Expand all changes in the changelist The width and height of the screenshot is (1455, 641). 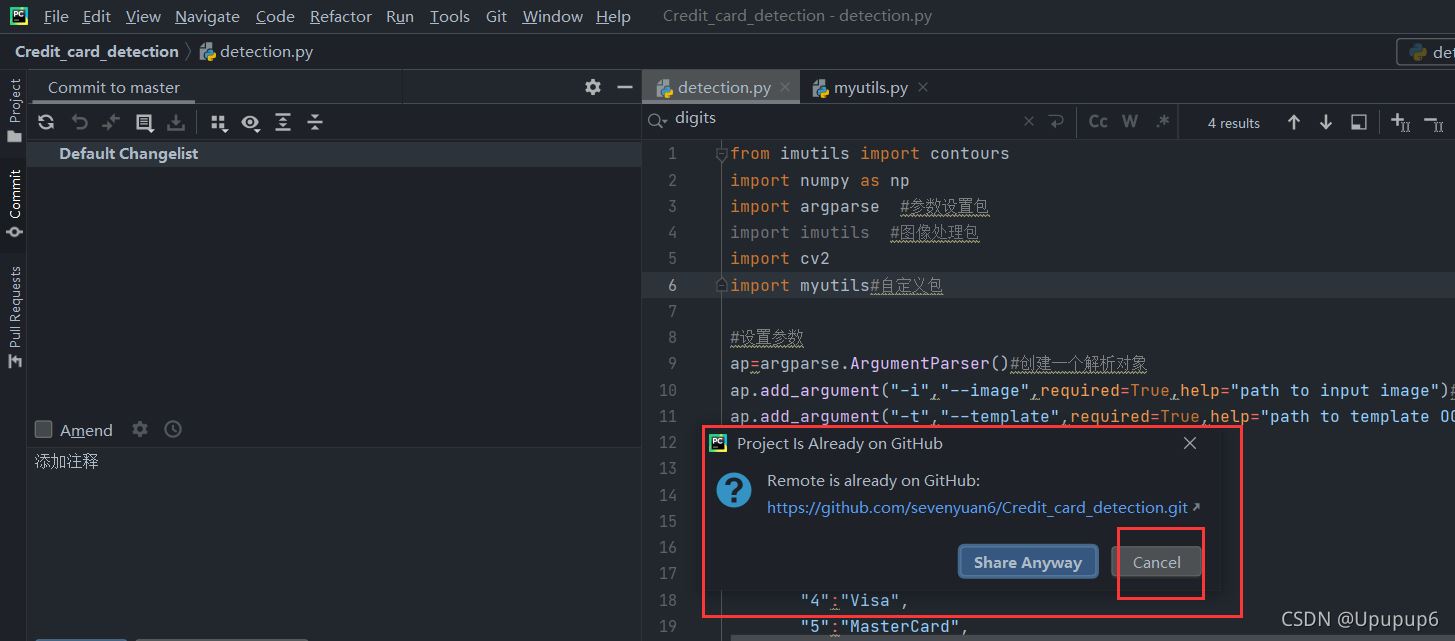point(283,122)
